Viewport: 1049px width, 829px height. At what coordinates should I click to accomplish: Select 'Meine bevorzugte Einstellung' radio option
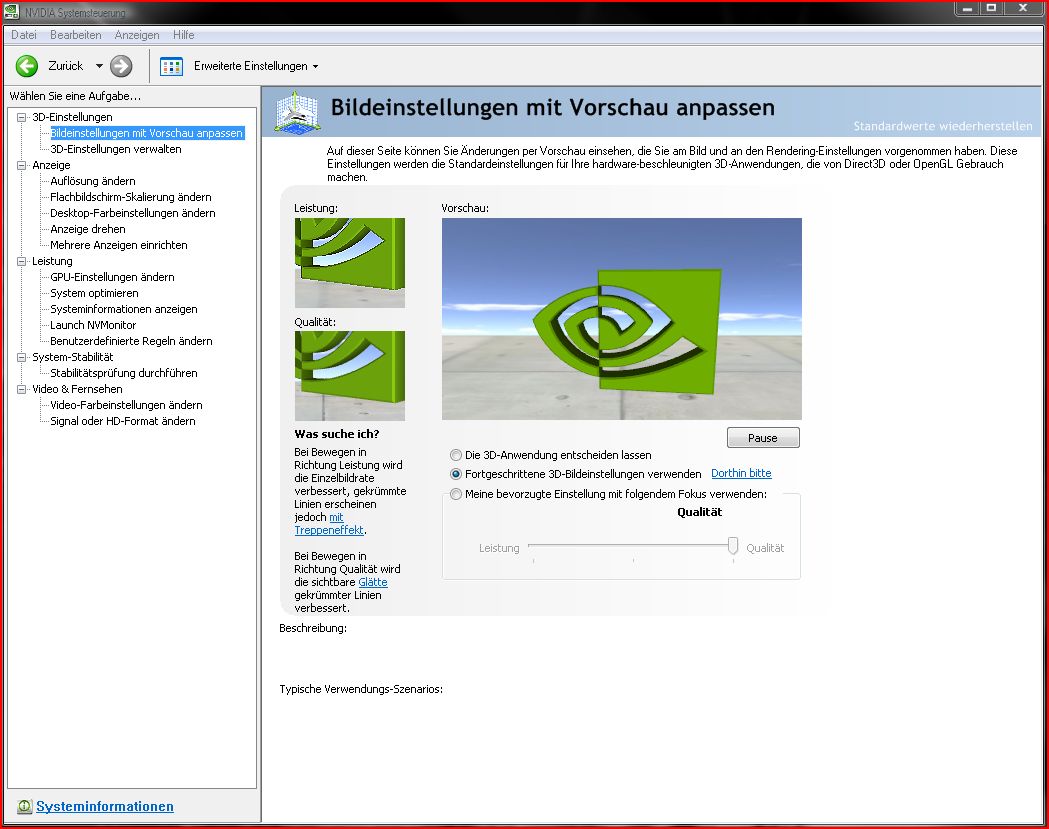(456, 494)
